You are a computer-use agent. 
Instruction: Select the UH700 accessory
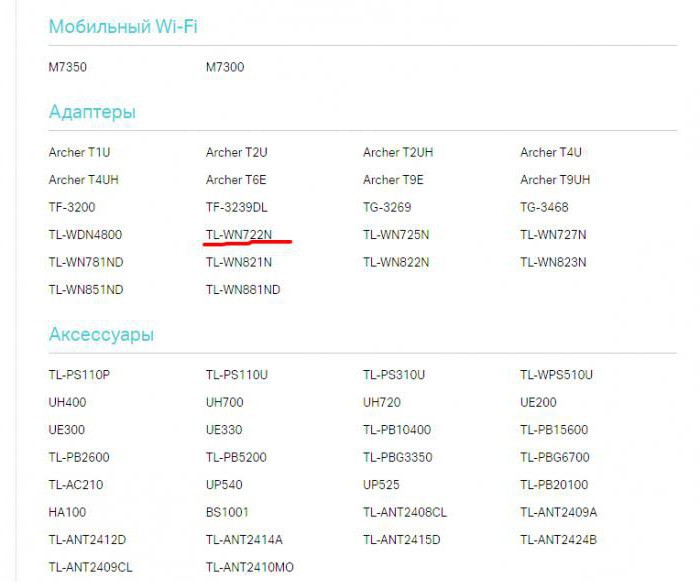[x=225, y=402]
